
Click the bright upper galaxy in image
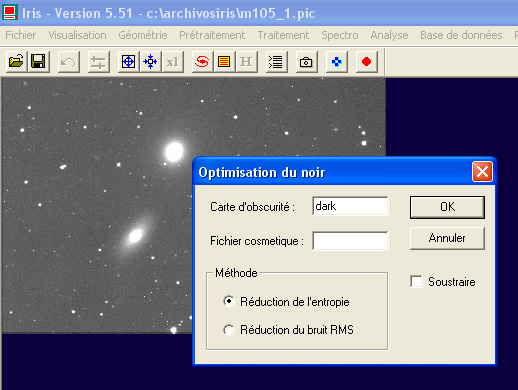174,152
